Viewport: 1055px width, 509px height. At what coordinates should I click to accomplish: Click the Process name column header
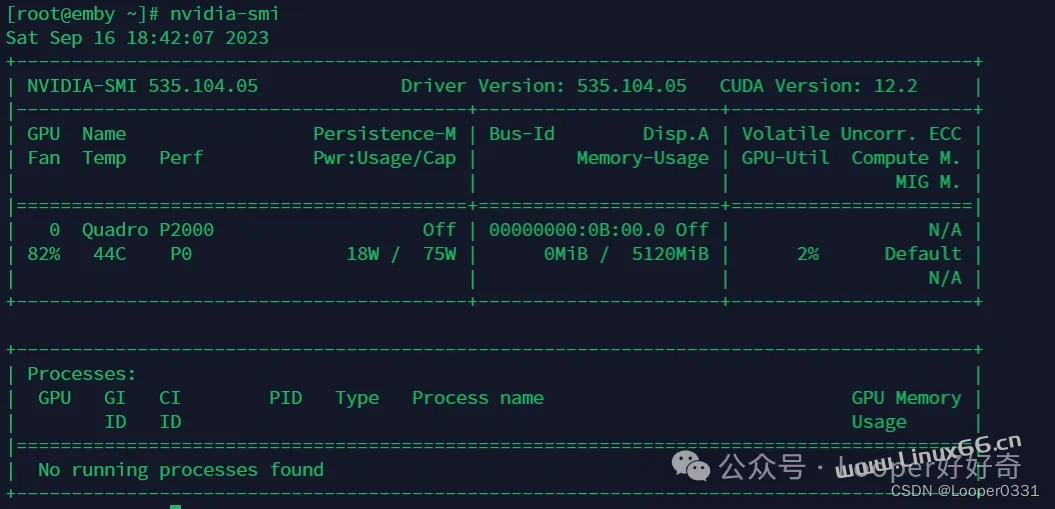(478, 397)
